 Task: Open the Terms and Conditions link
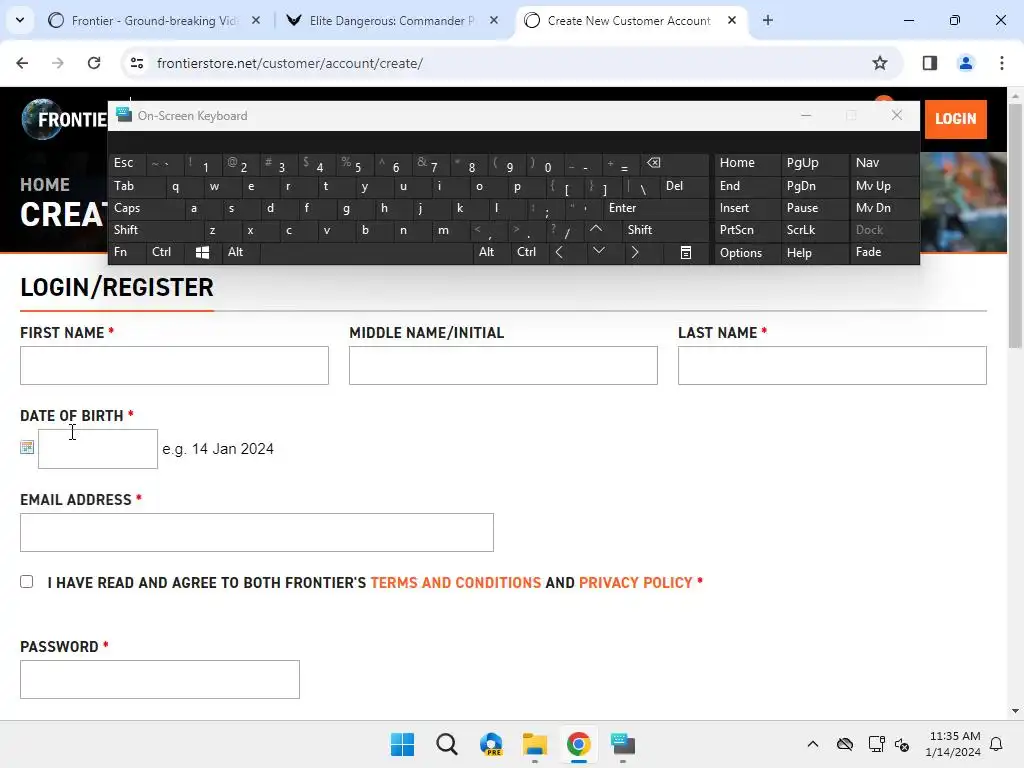(456, 583)
